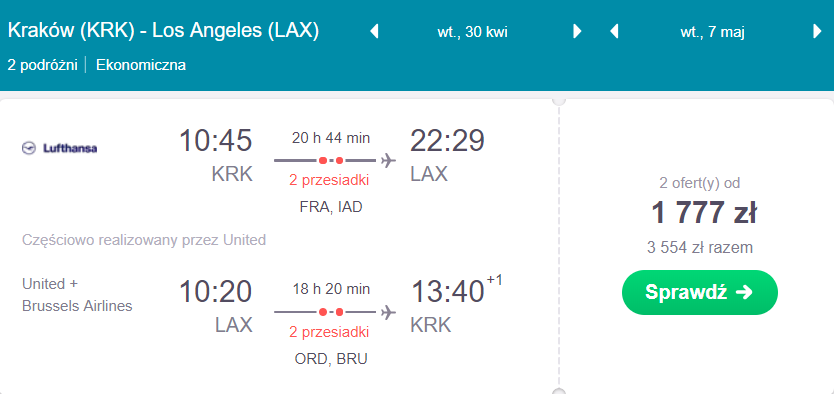Click the outbound stopover dots on route line

coord(330,160)
